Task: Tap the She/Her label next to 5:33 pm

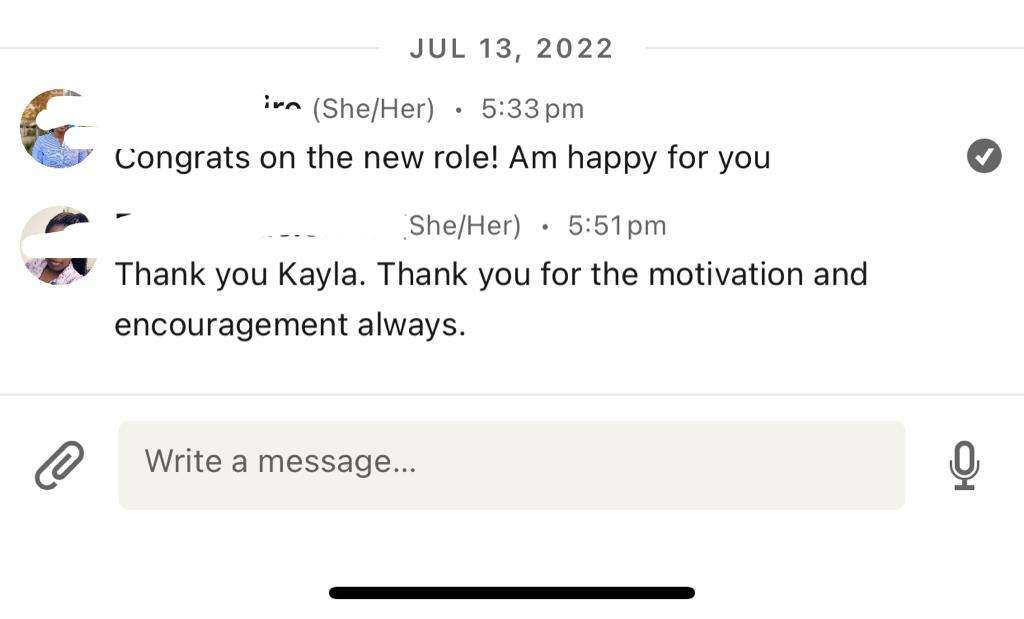Action: pyautogui.click(x=373, y=109)
